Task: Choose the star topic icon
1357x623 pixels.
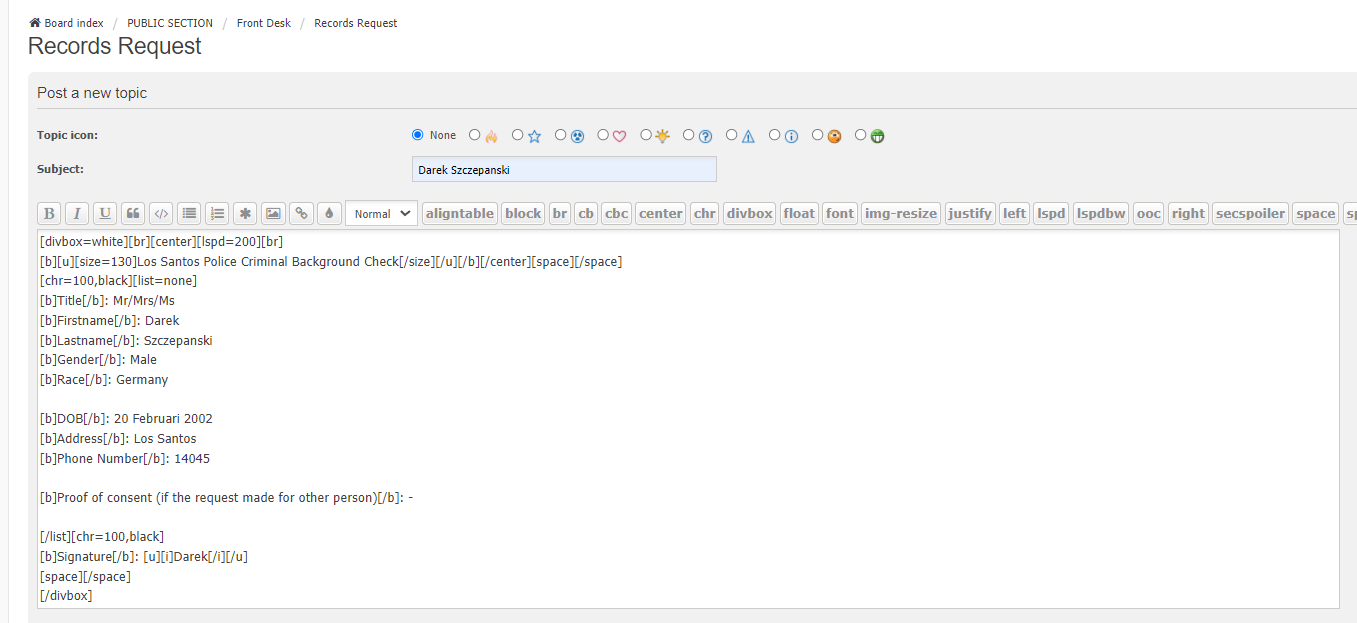Action: click(x=518, y=135)
